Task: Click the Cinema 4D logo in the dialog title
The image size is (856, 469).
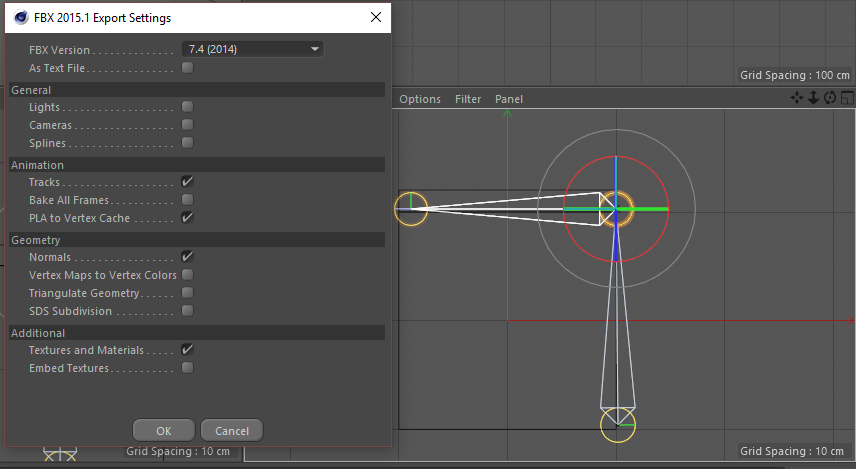Action: (x=21, y=17)
